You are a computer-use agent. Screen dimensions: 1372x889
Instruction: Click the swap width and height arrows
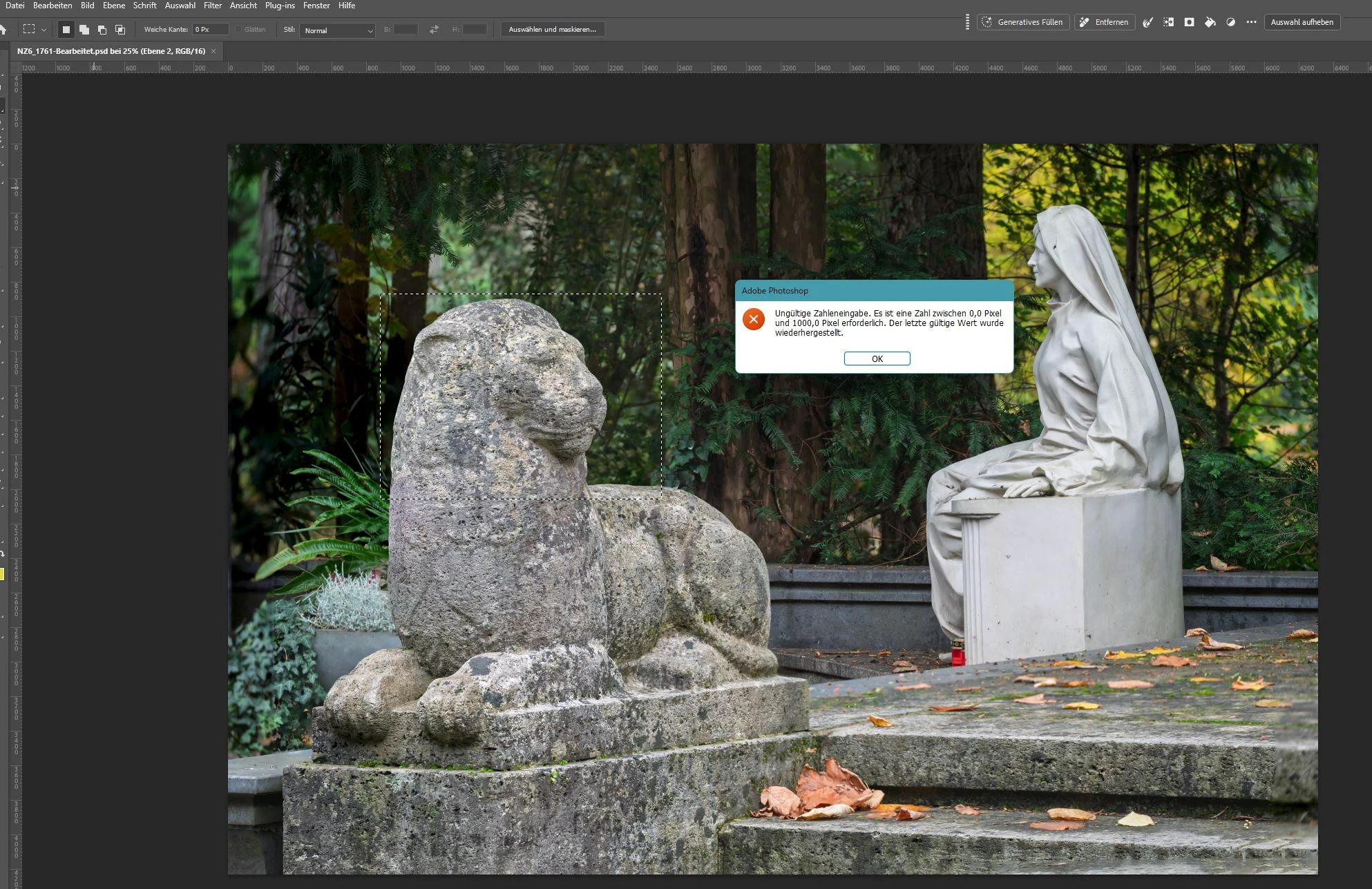tap(434, 30)
